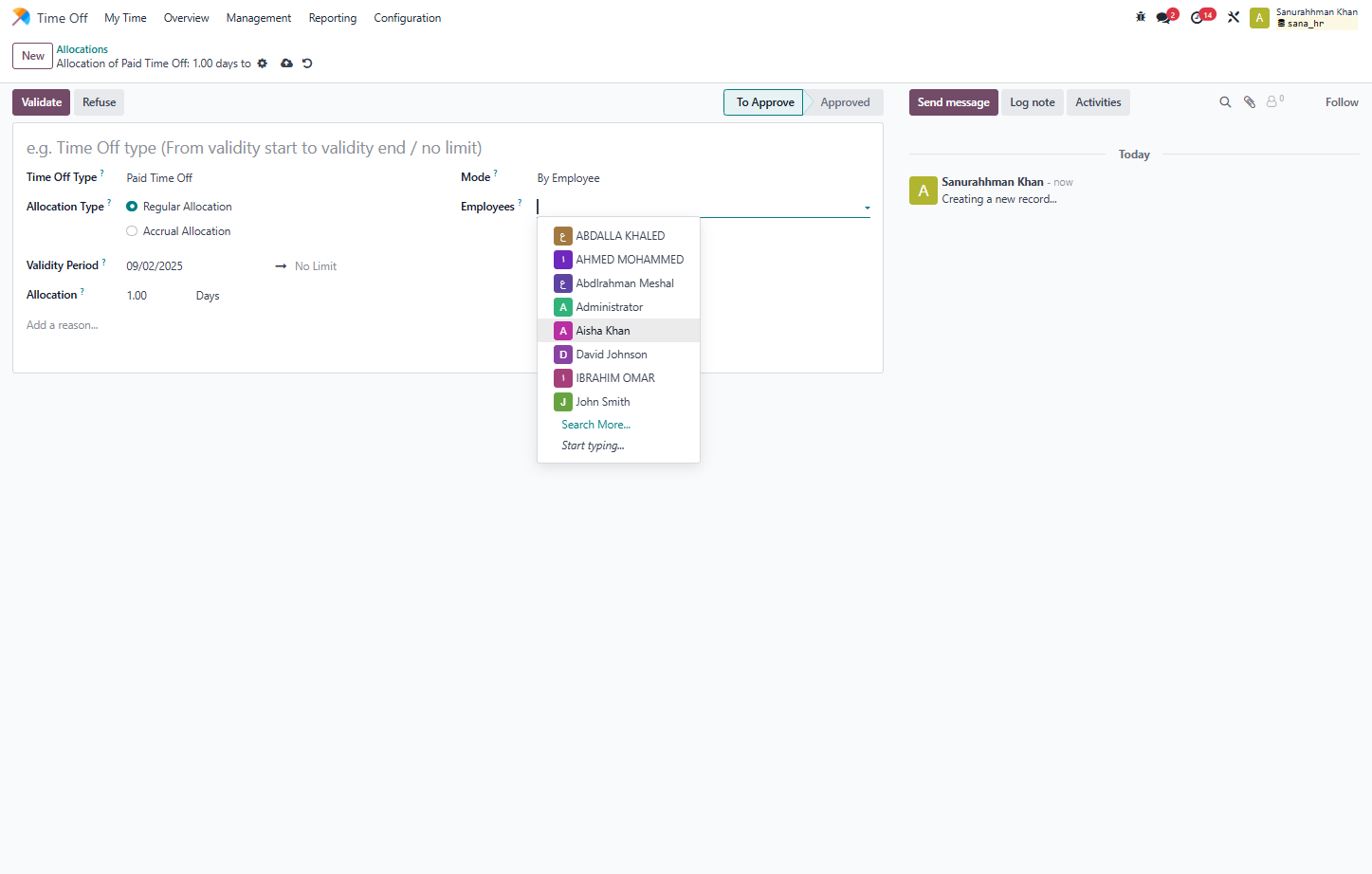1372x874 pixels.
Task: Click the Approved status stage
Action: pyautogui.click(x=845, y=102)
